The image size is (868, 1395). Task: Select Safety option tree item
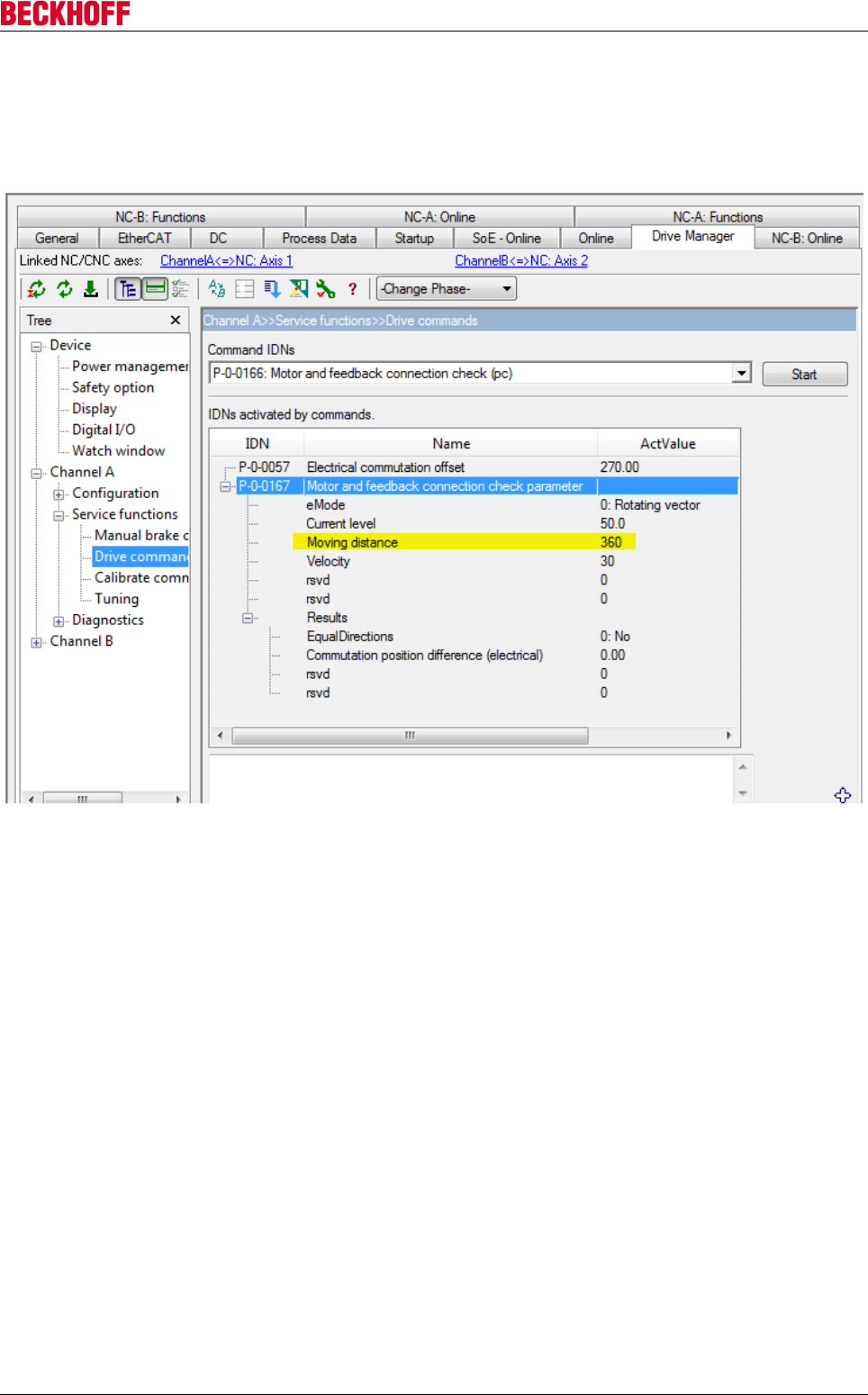[x=113, y=387]
